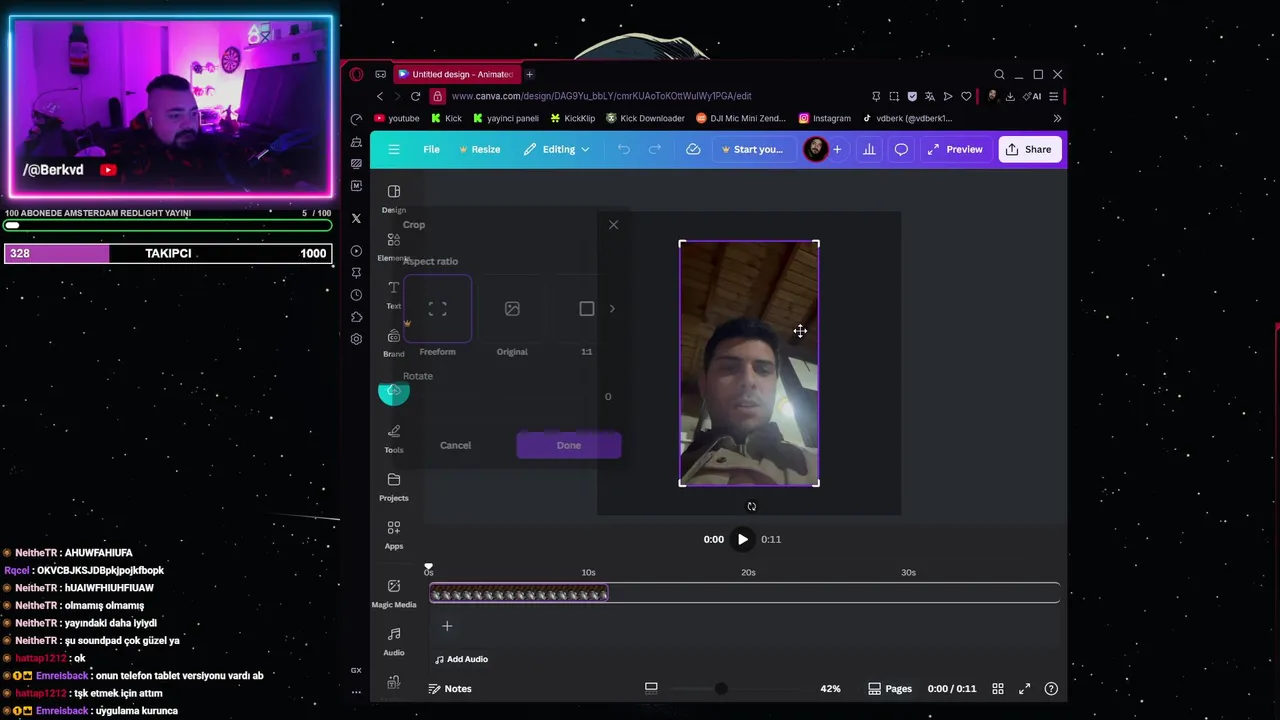Open the Apps sidebar panel
The height and width of the screenshot is (720, 1280).
click(394, 534)
